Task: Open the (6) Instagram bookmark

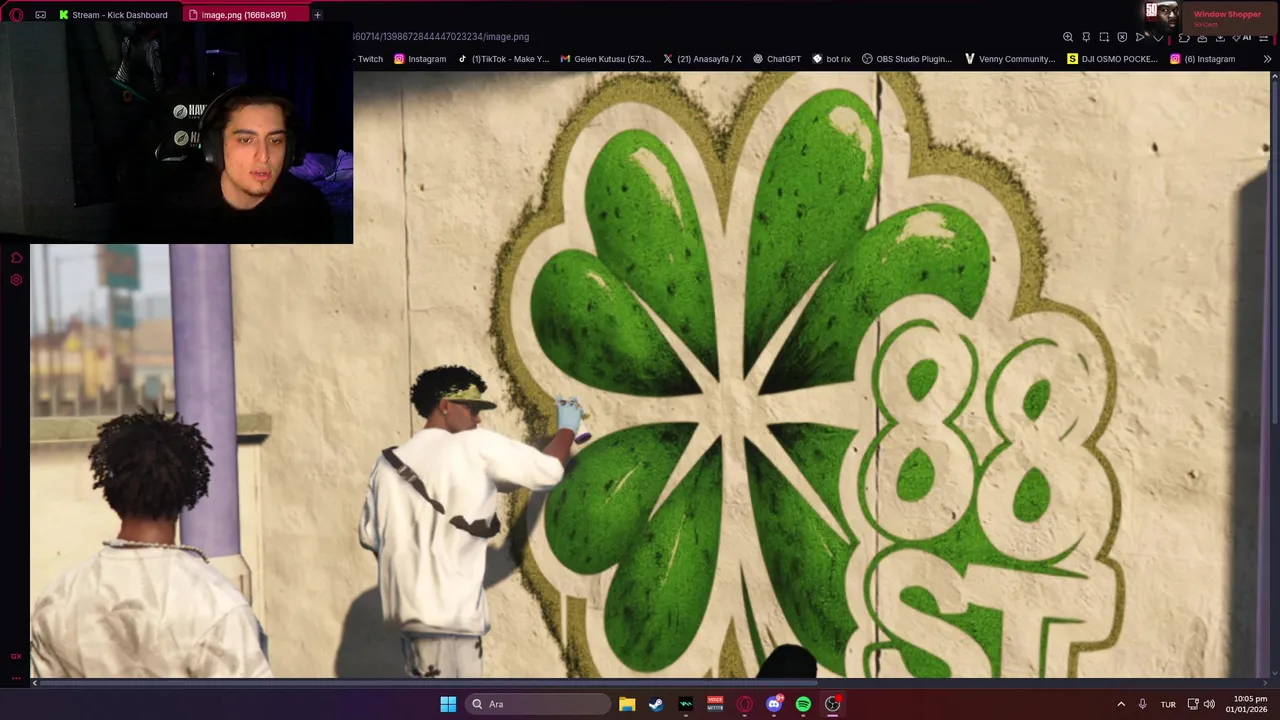Action: (x=1202, y=59)
